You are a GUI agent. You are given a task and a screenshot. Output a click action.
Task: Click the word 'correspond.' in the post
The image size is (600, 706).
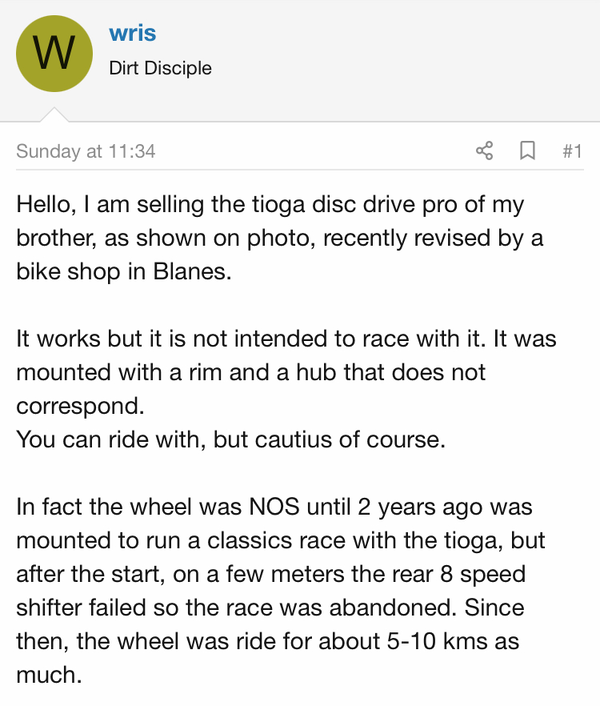coord(80,407)
